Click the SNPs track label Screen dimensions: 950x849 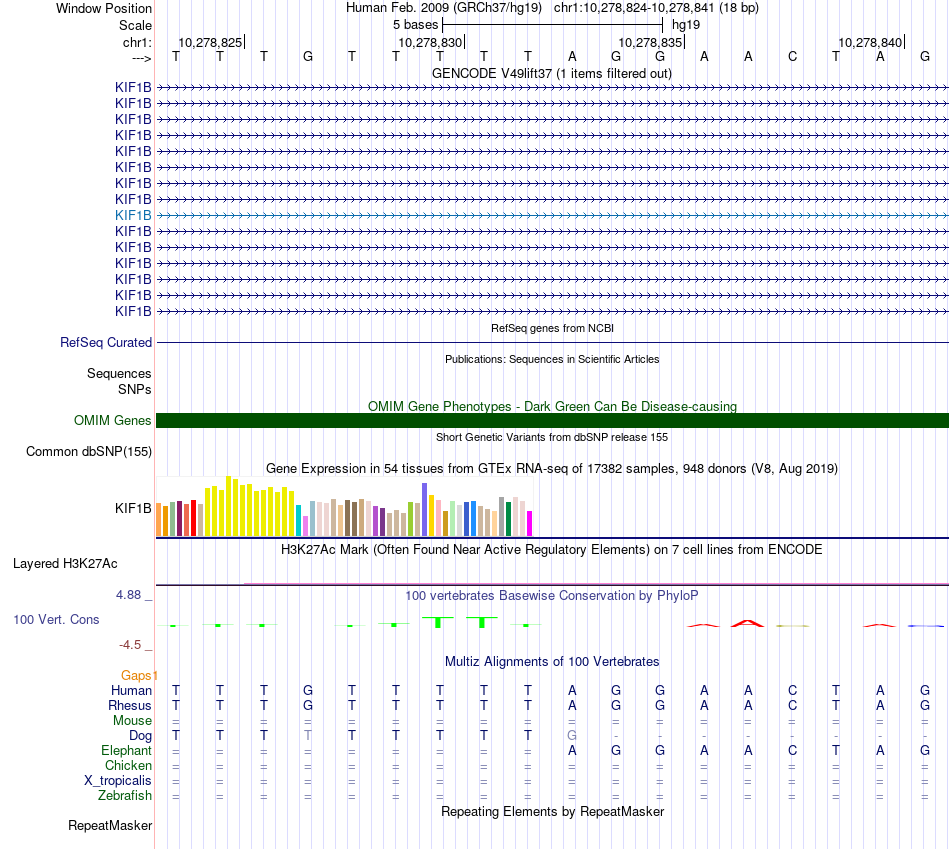[x=135, y=389]
